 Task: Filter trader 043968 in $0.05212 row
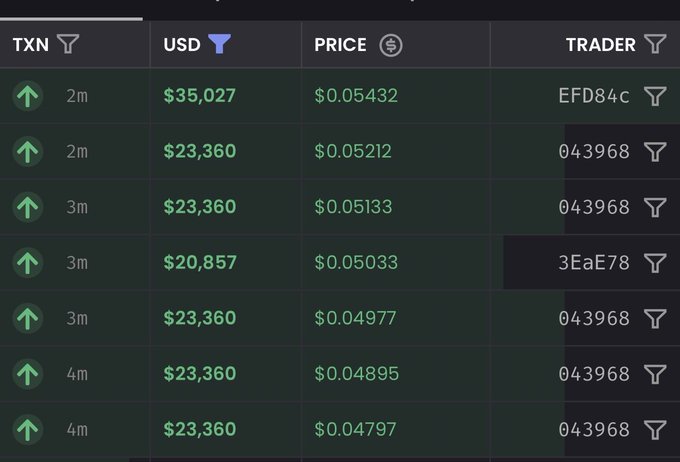point(655,151)
